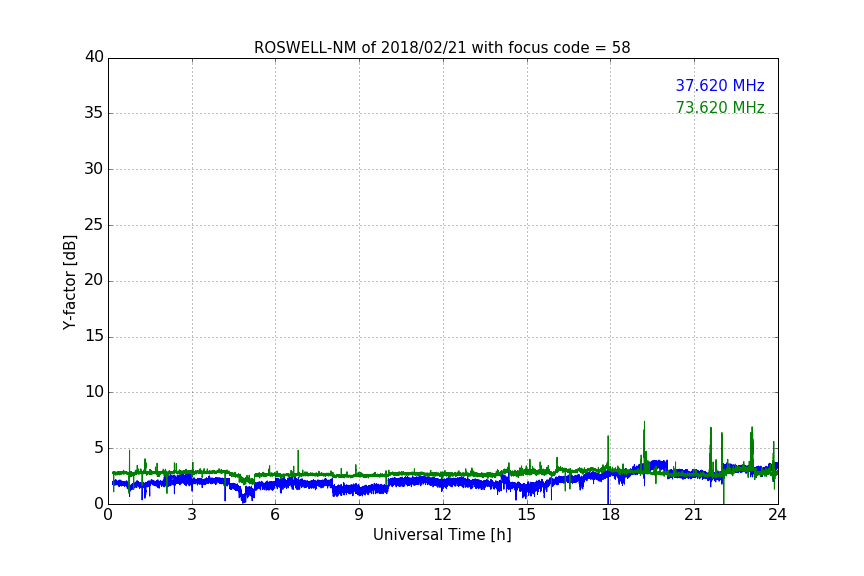The image size is (864, 576).
Task: Click the x-axis tick label '21'
Action: tap(694, 515)
